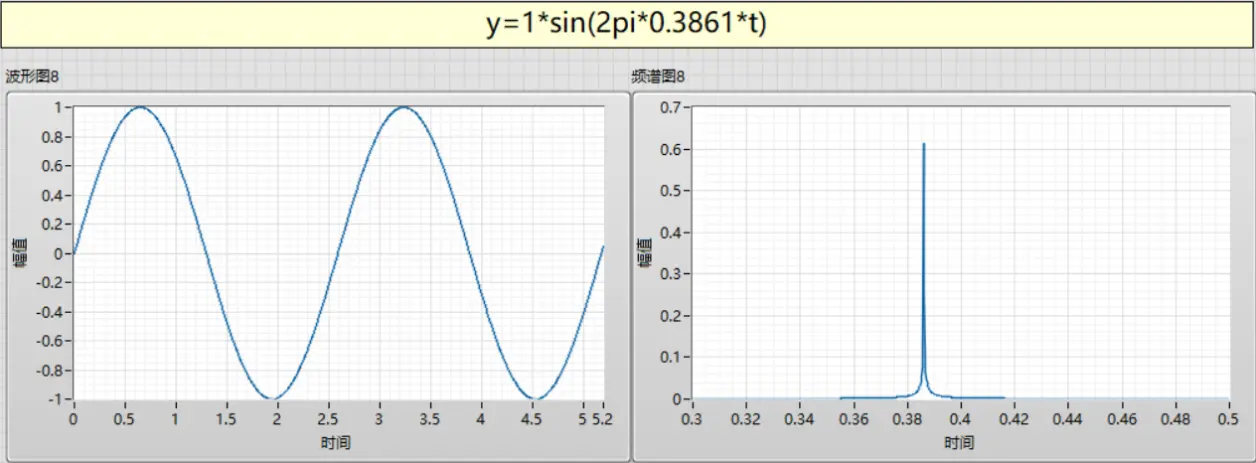
Task: Click the 0.48 x-axis tick value
Action: pyautogui.click(x=1175, y=418)
